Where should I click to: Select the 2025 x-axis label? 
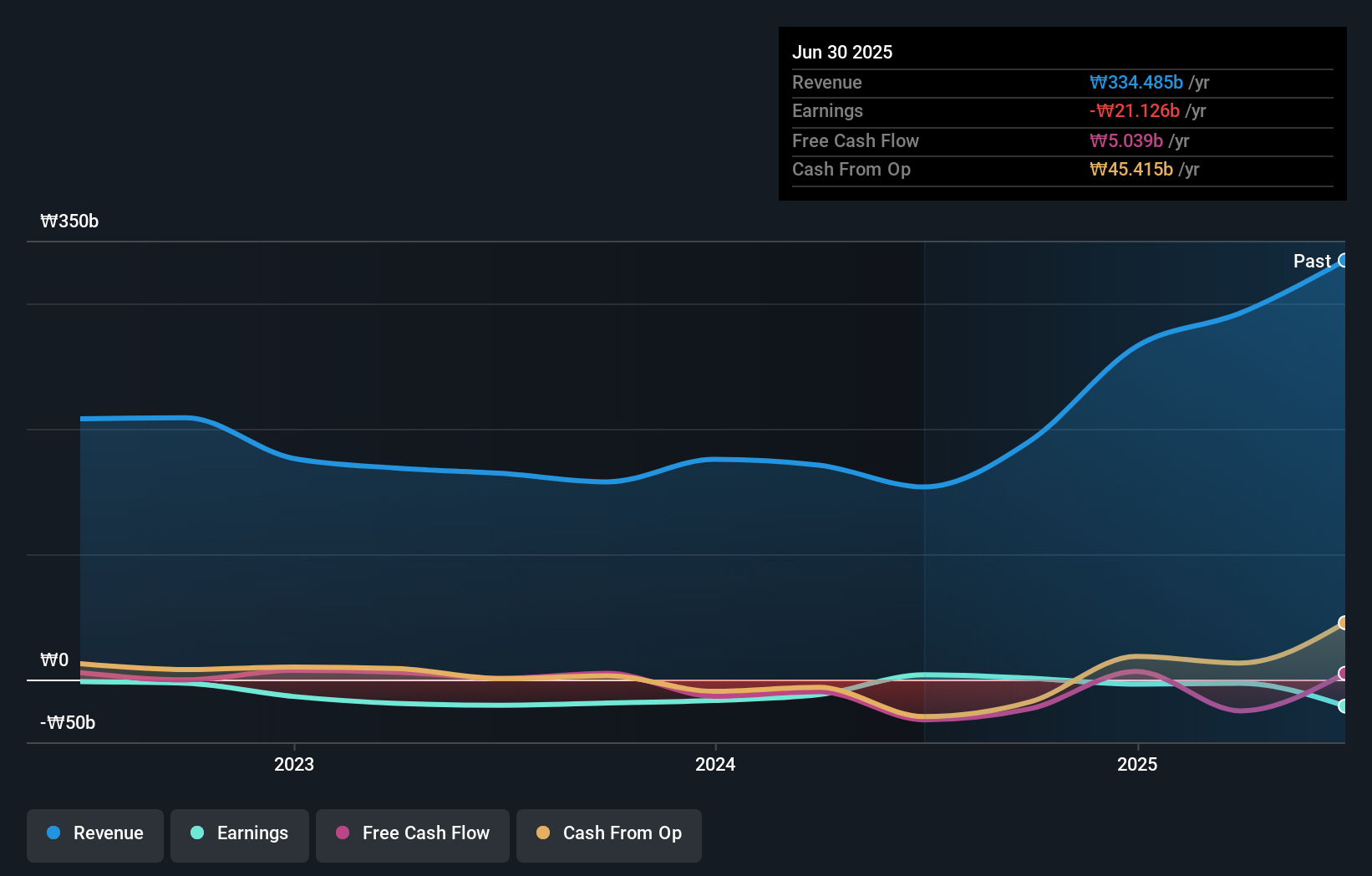[1137, 764]
